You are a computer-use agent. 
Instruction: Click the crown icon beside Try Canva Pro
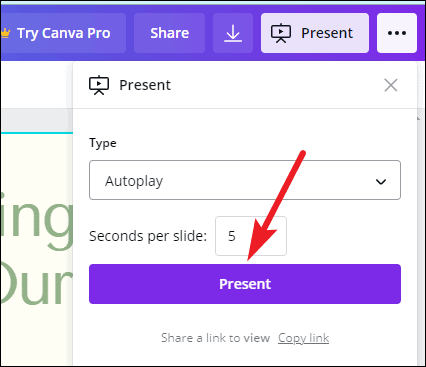point(6,33)
